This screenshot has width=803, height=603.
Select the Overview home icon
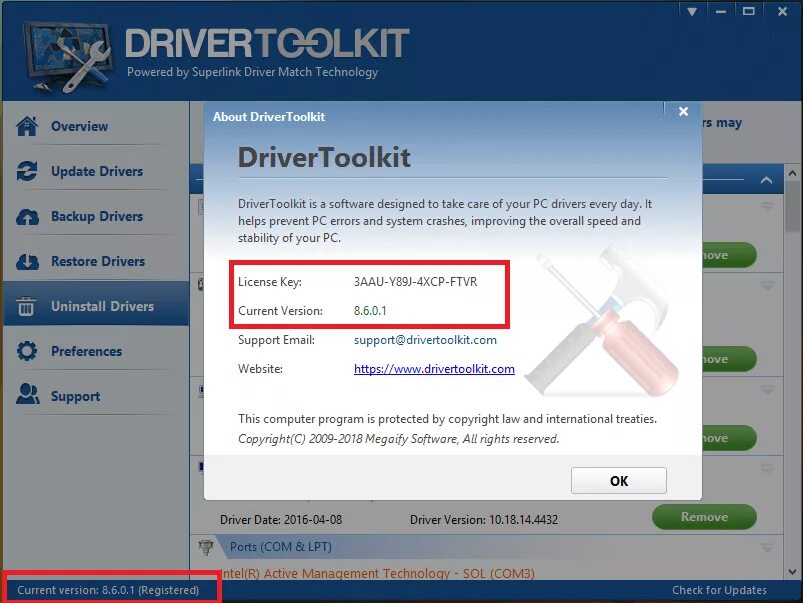pyautogui.click(x=29, y=126)
